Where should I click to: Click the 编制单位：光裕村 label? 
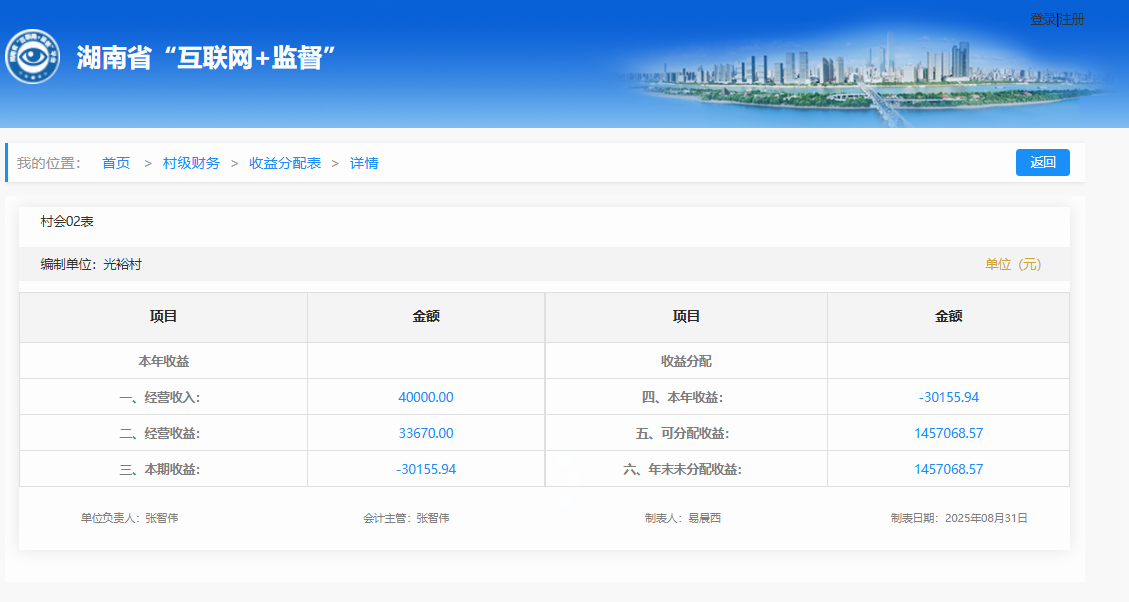point(98,264)
